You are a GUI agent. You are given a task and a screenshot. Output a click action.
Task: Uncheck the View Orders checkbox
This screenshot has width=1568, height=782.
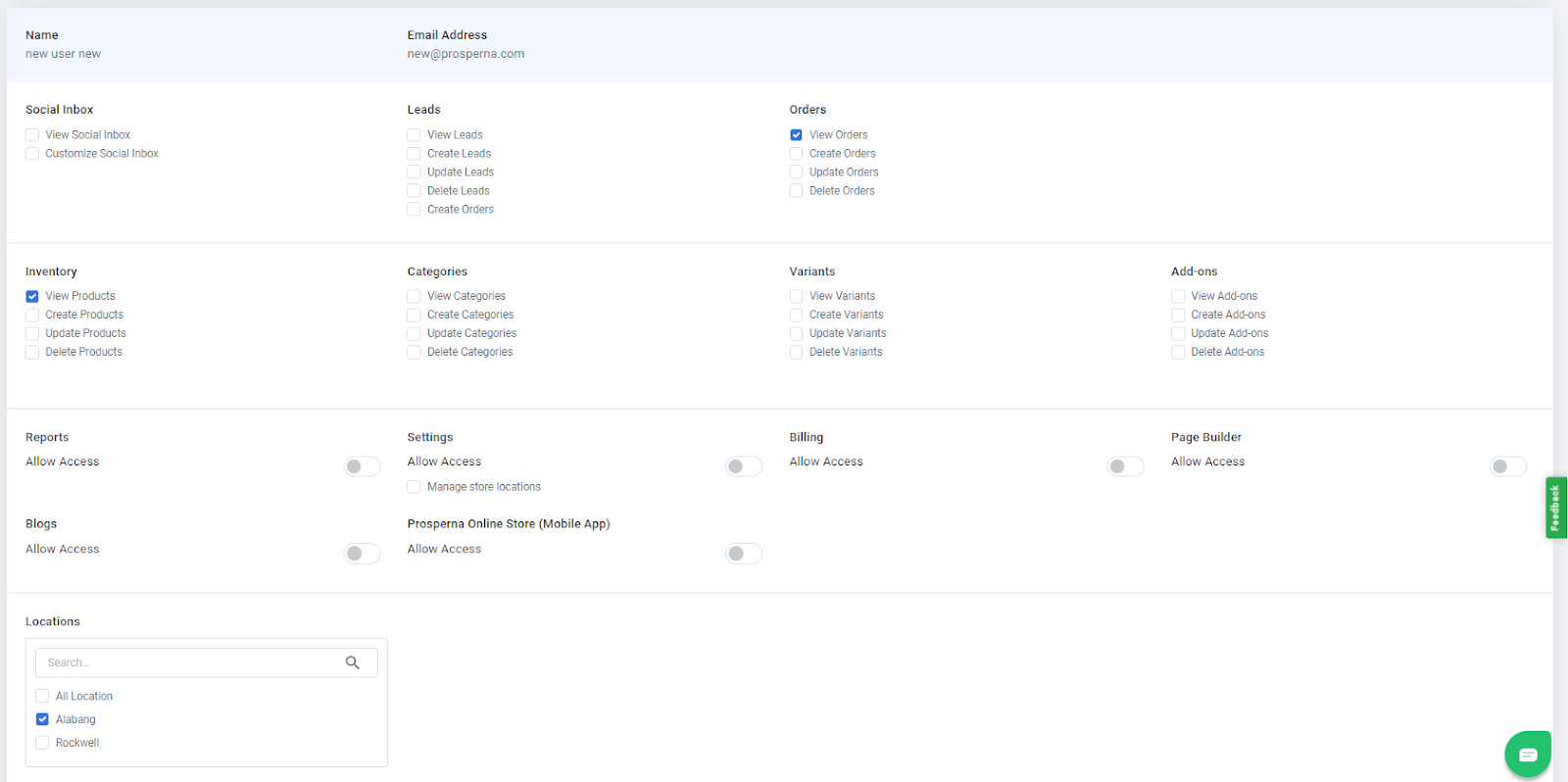(x=796, y=135)
